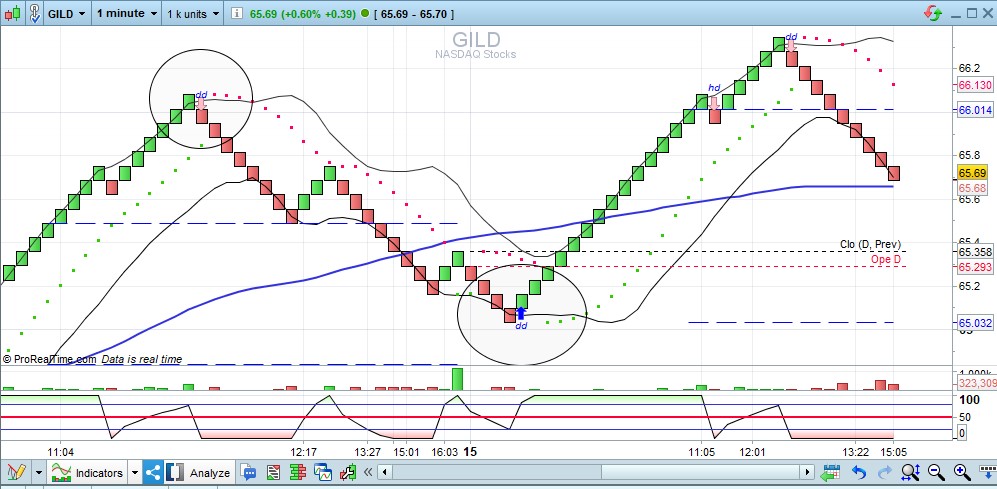Click the 66.130 price axis label
Image resolution: width=997 pixels, height=489 pixels.
(975, 85)
